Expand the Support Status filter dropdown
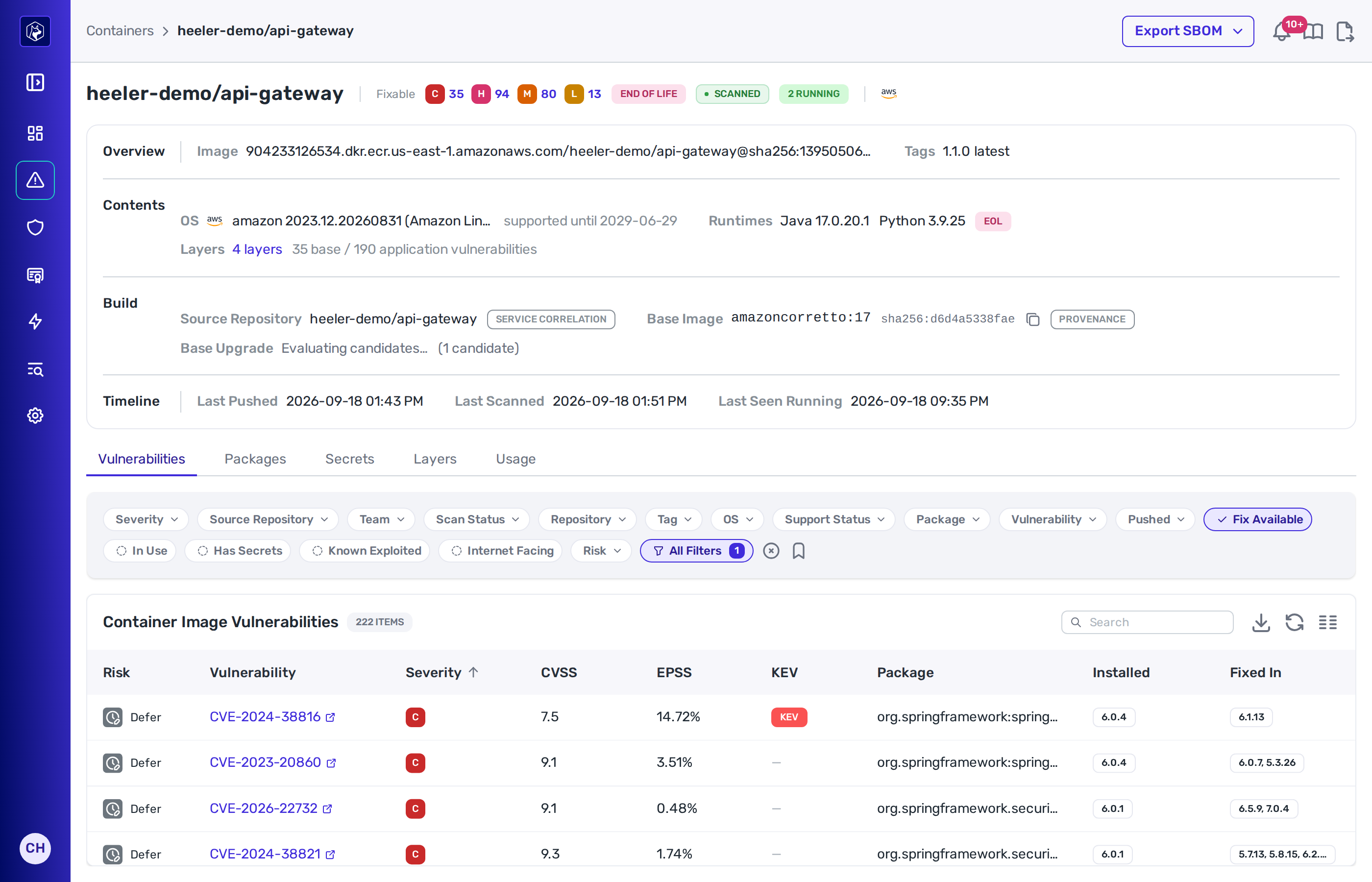The height and width of the screenshot is (882, 1372). (834, 519)
